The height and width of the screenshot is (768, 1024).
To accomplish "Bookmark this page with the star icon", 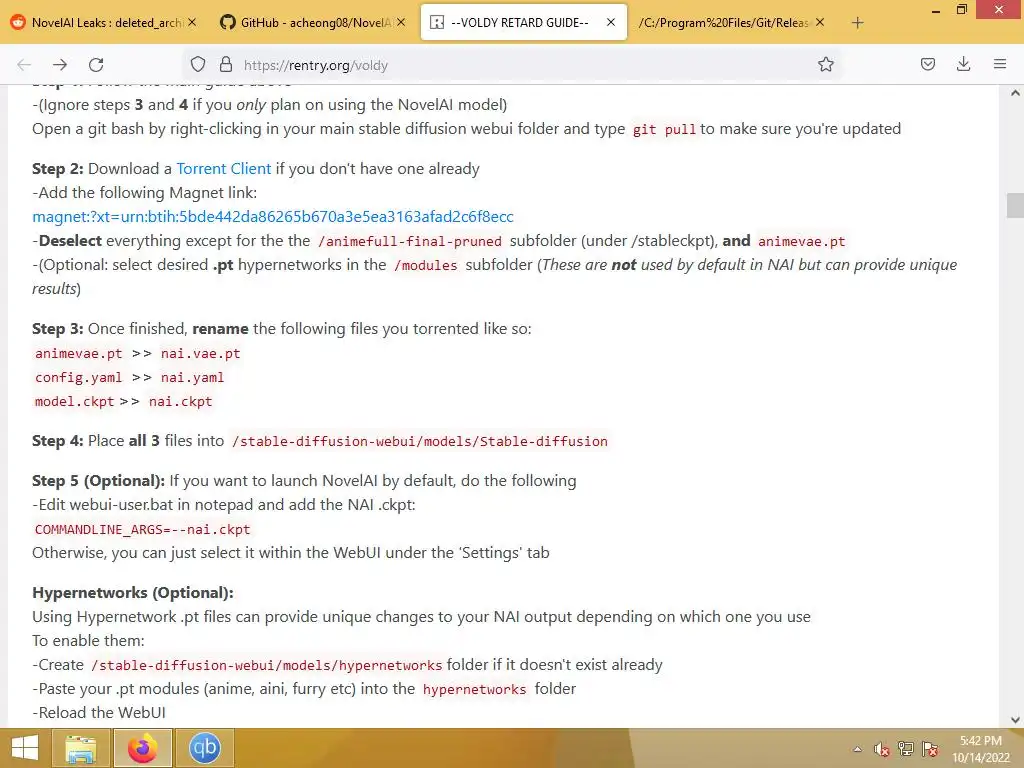I will click(825, 65).
